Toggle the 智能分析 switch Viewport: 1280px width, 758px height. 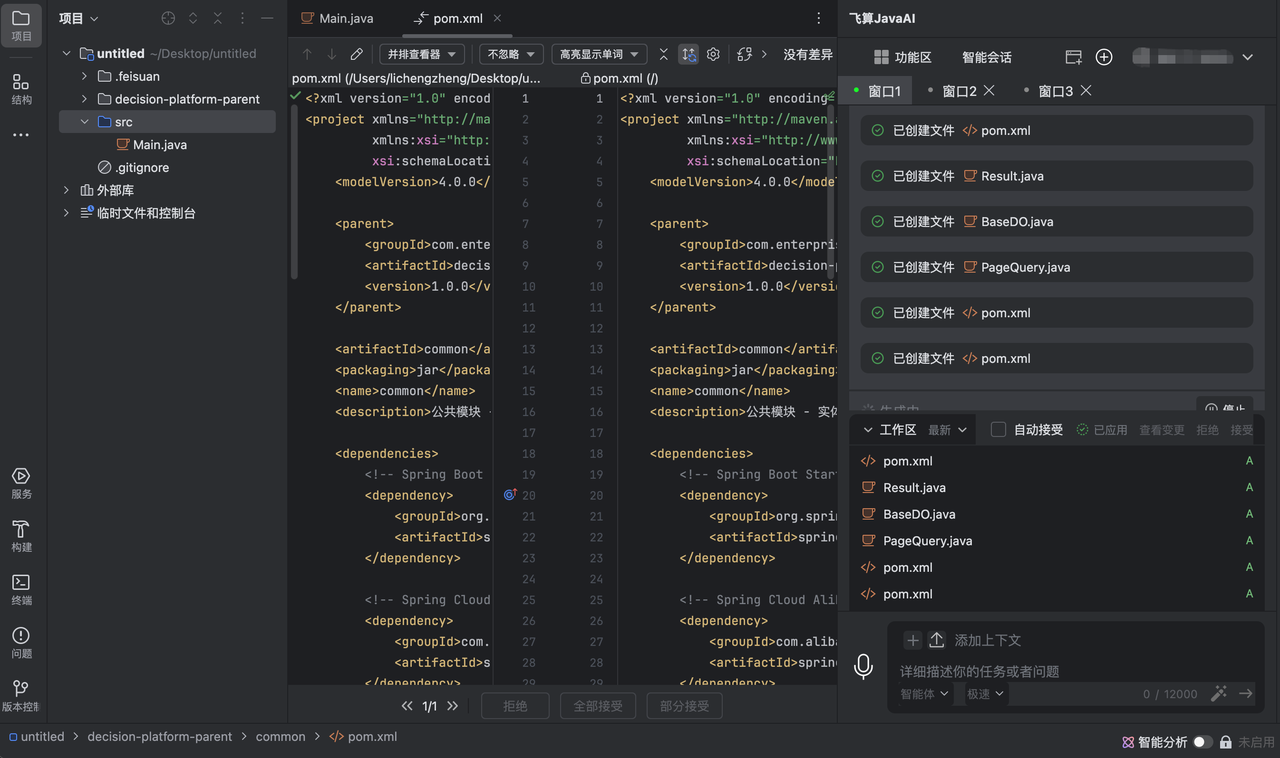(x=1203, y=742)
